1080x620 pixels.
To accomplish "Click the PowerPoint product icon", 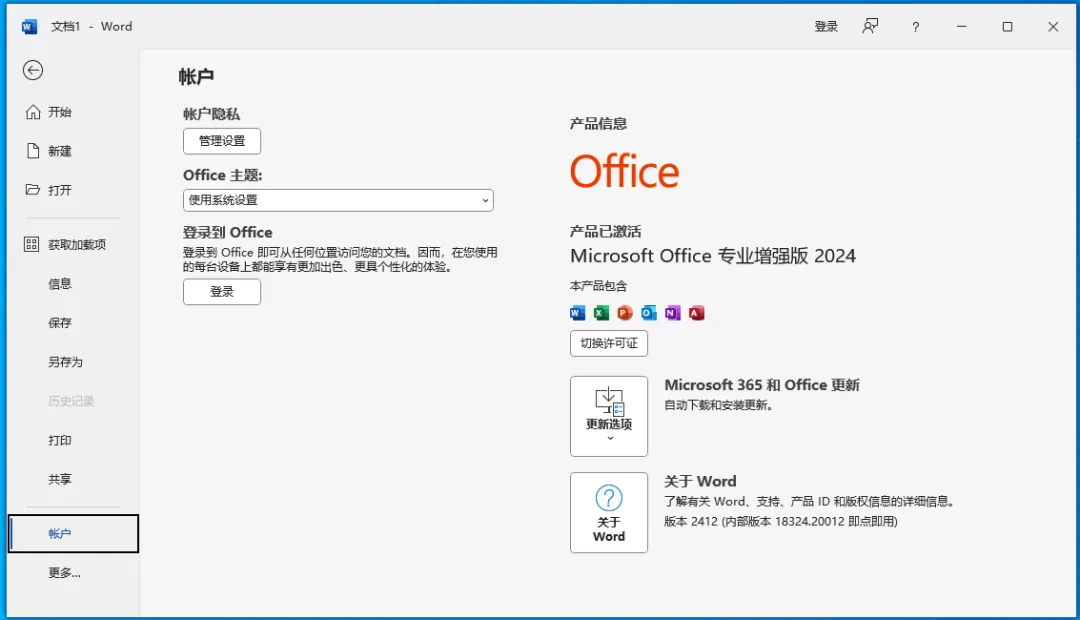I will 625,313.
